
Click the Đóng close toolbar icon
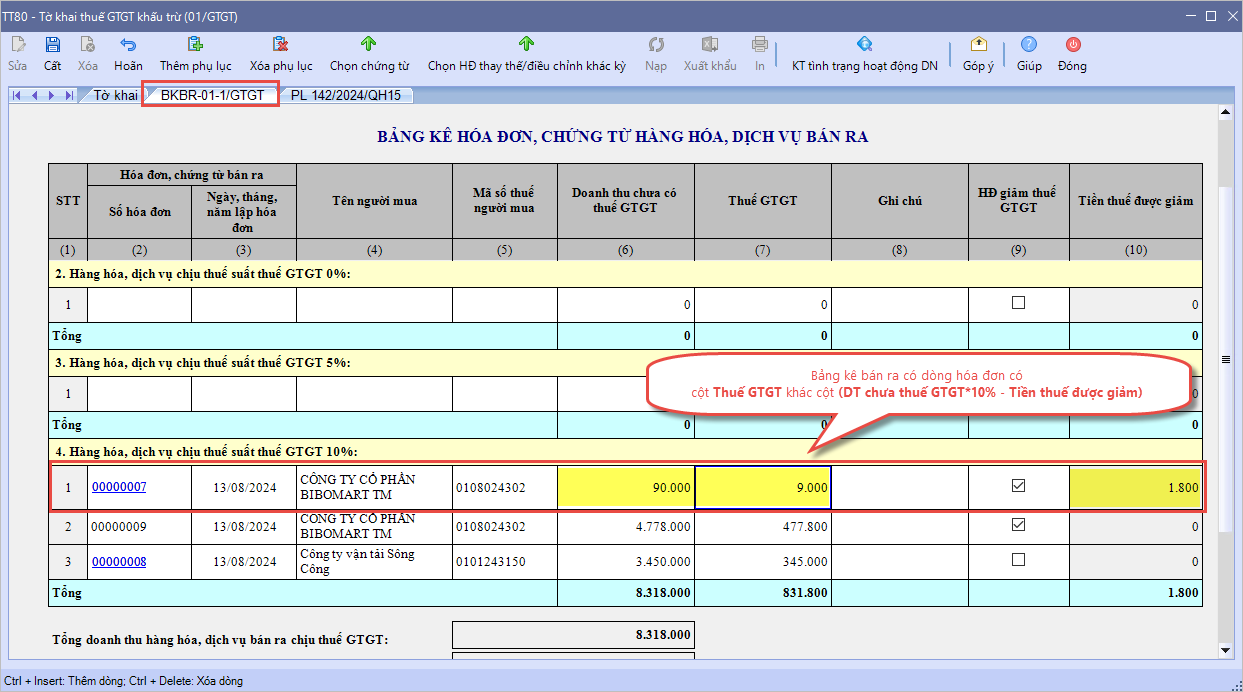pyautogui.click(x=1072, y=46)
